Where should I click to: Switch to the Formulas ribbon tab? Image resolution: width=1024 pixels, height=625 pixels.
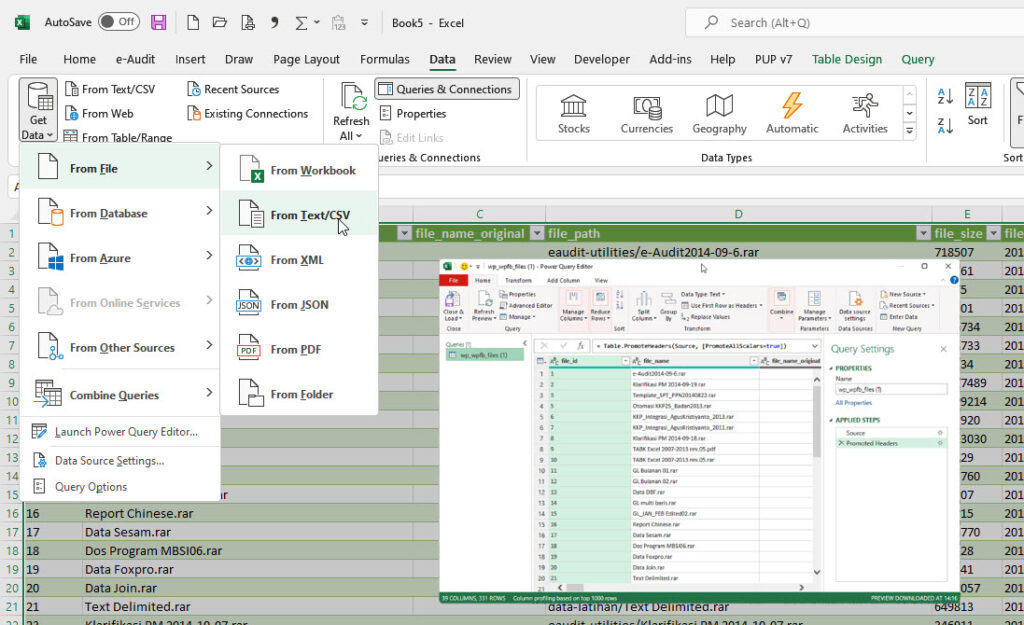(385, 59)
